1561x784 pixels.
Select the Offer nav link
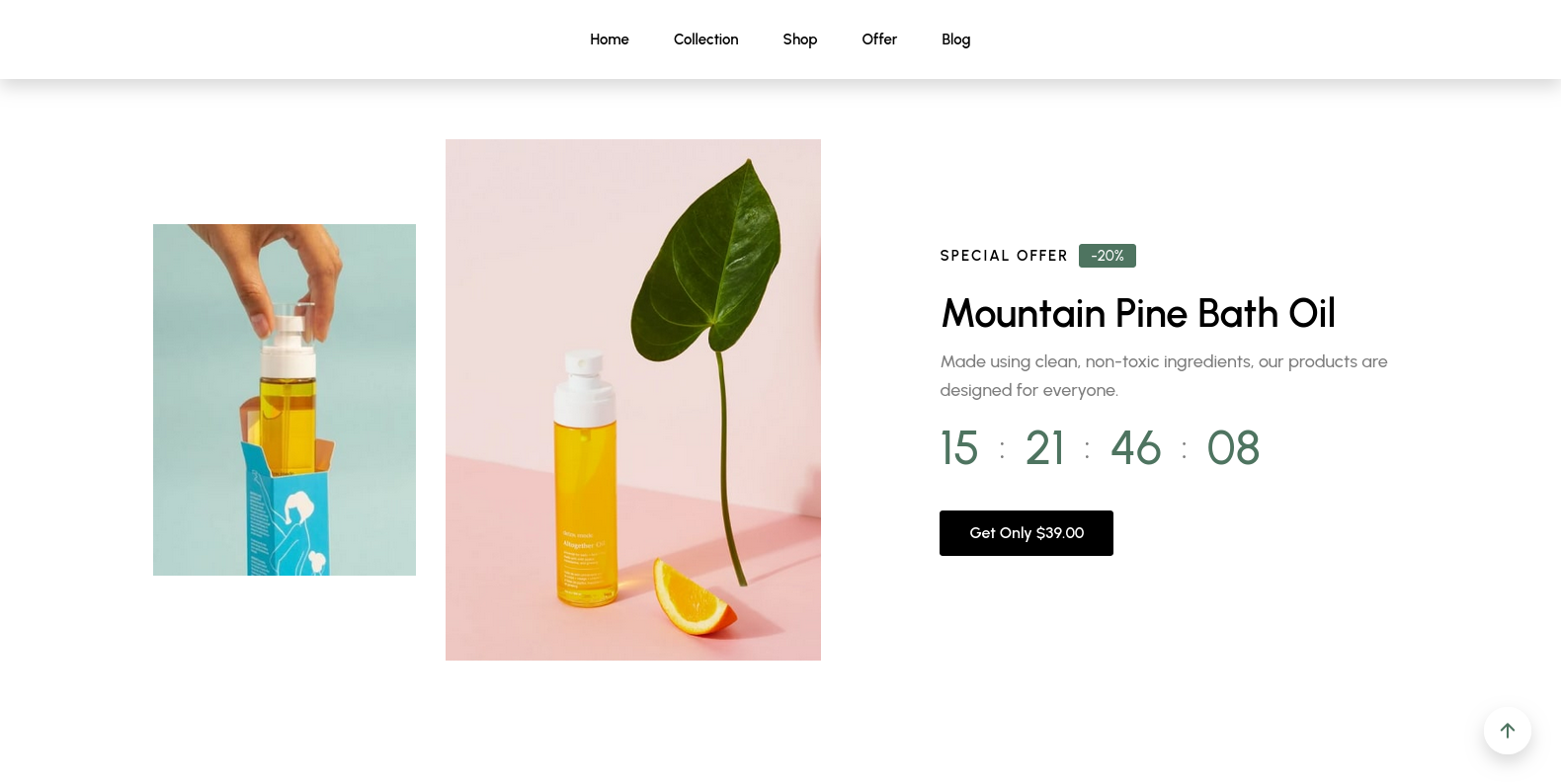tap(879, 39)
